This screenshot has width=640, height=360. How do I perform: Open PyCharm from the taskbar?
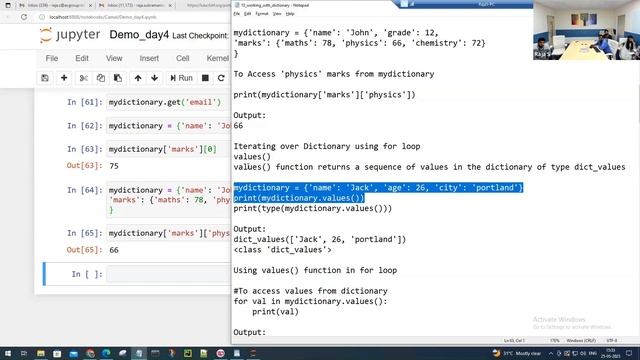[x=187, y=353]
